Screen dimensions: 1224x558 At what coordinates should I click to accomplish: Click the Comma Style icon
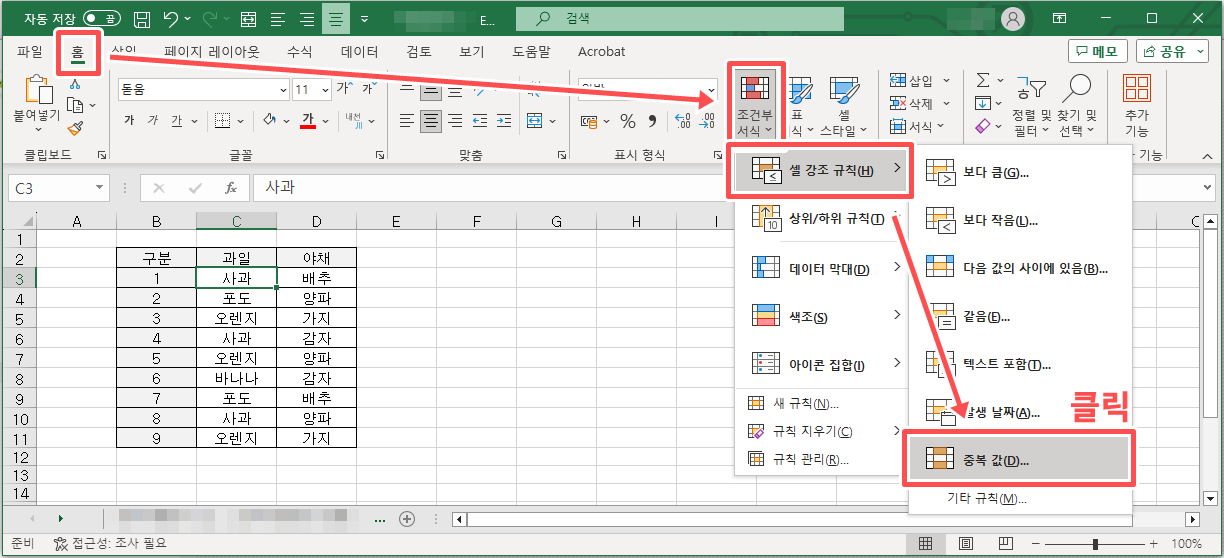[653, 121]
